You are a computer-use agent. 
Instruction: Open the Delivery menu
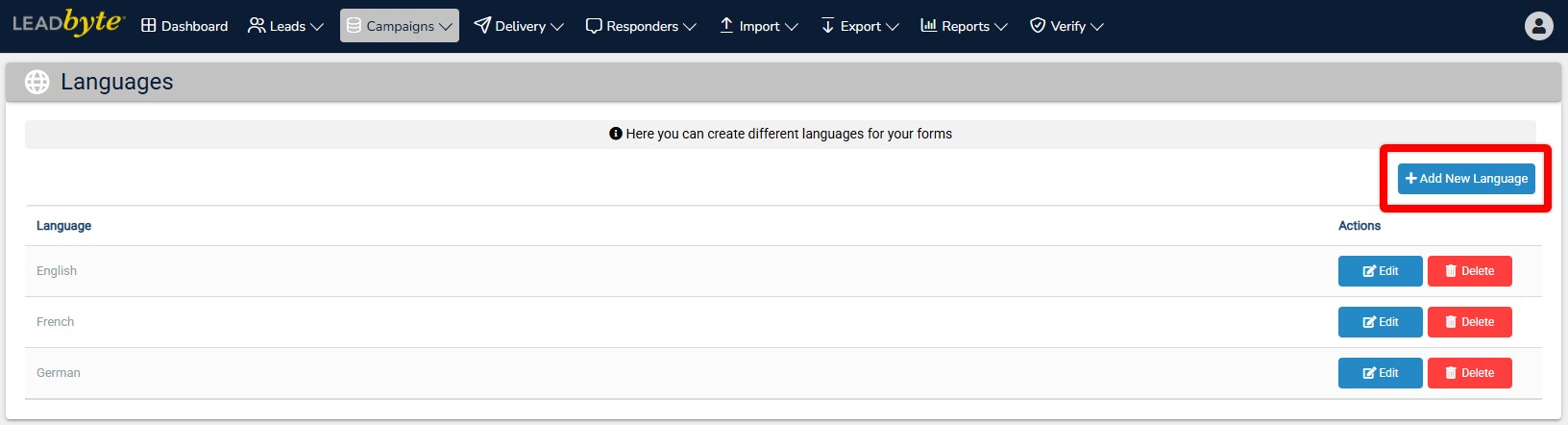pos(519,26)
